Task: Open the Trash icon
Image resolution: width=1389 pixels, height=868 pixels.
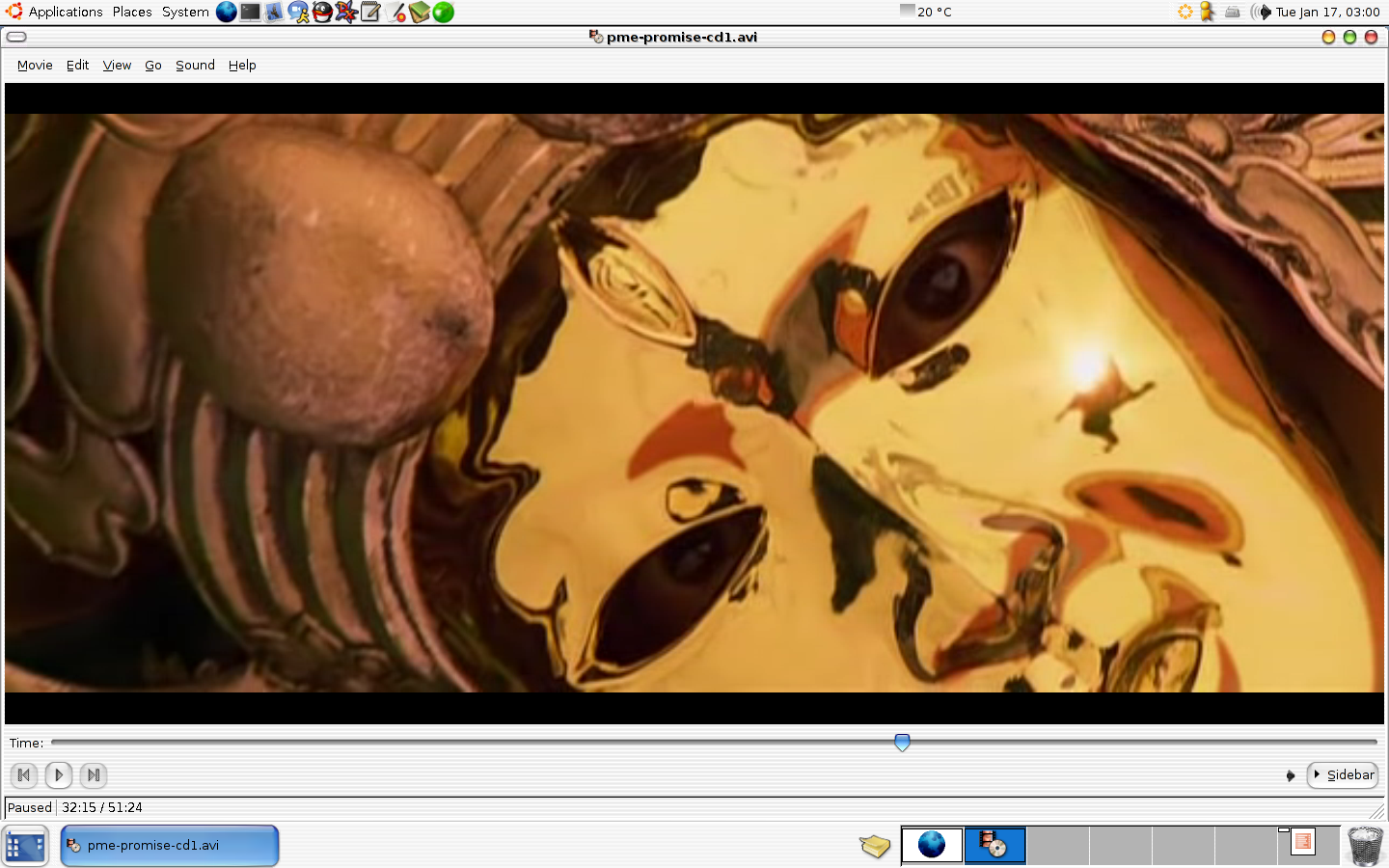Action: [1364, 846]
